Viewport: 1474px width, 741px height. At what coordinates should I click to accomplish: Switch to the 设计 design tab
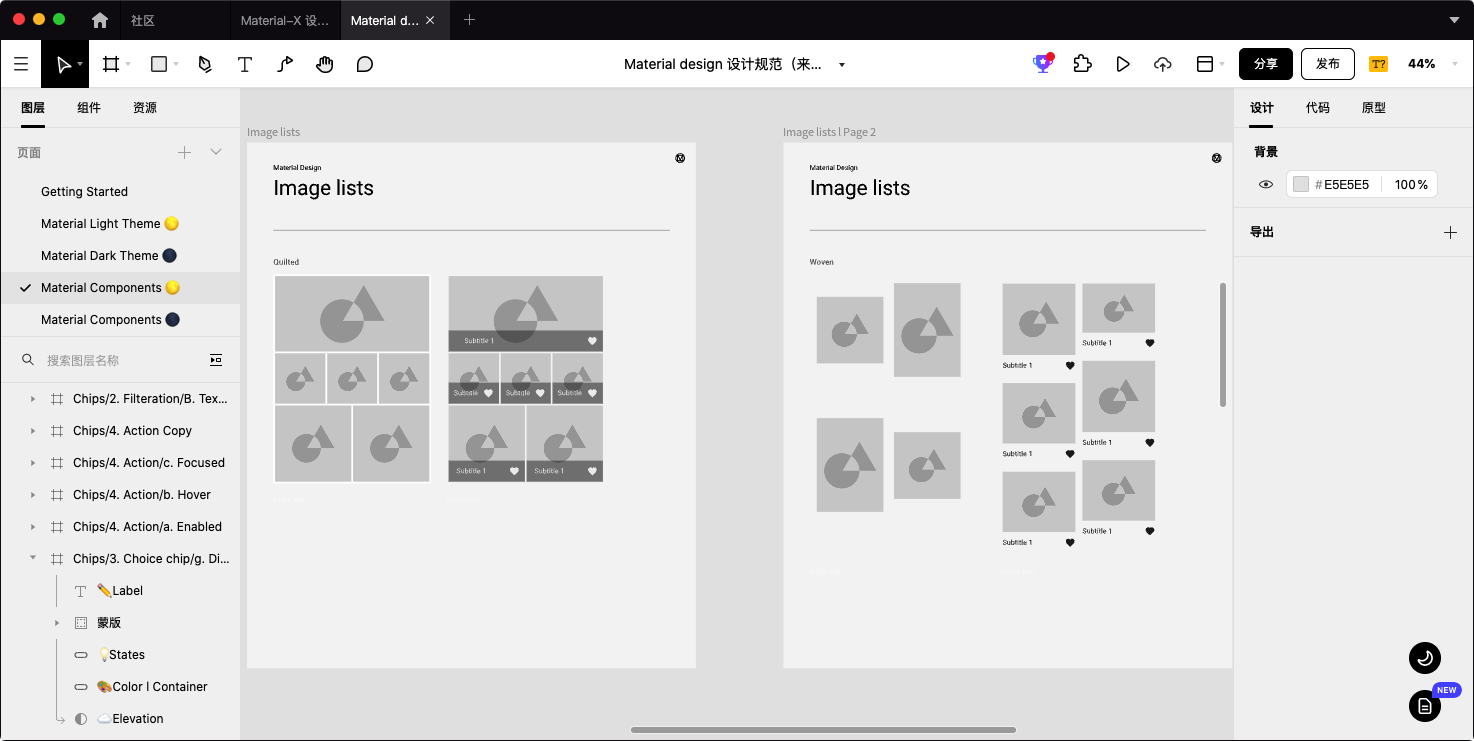[x=1262, y=108]
